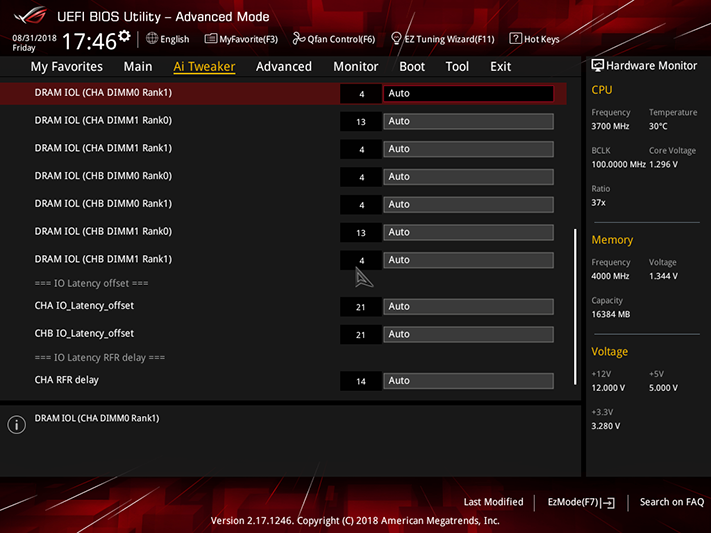Switch to the Tool tab
The width and height of the screenshot is (711, 533).
coord(457,67)
